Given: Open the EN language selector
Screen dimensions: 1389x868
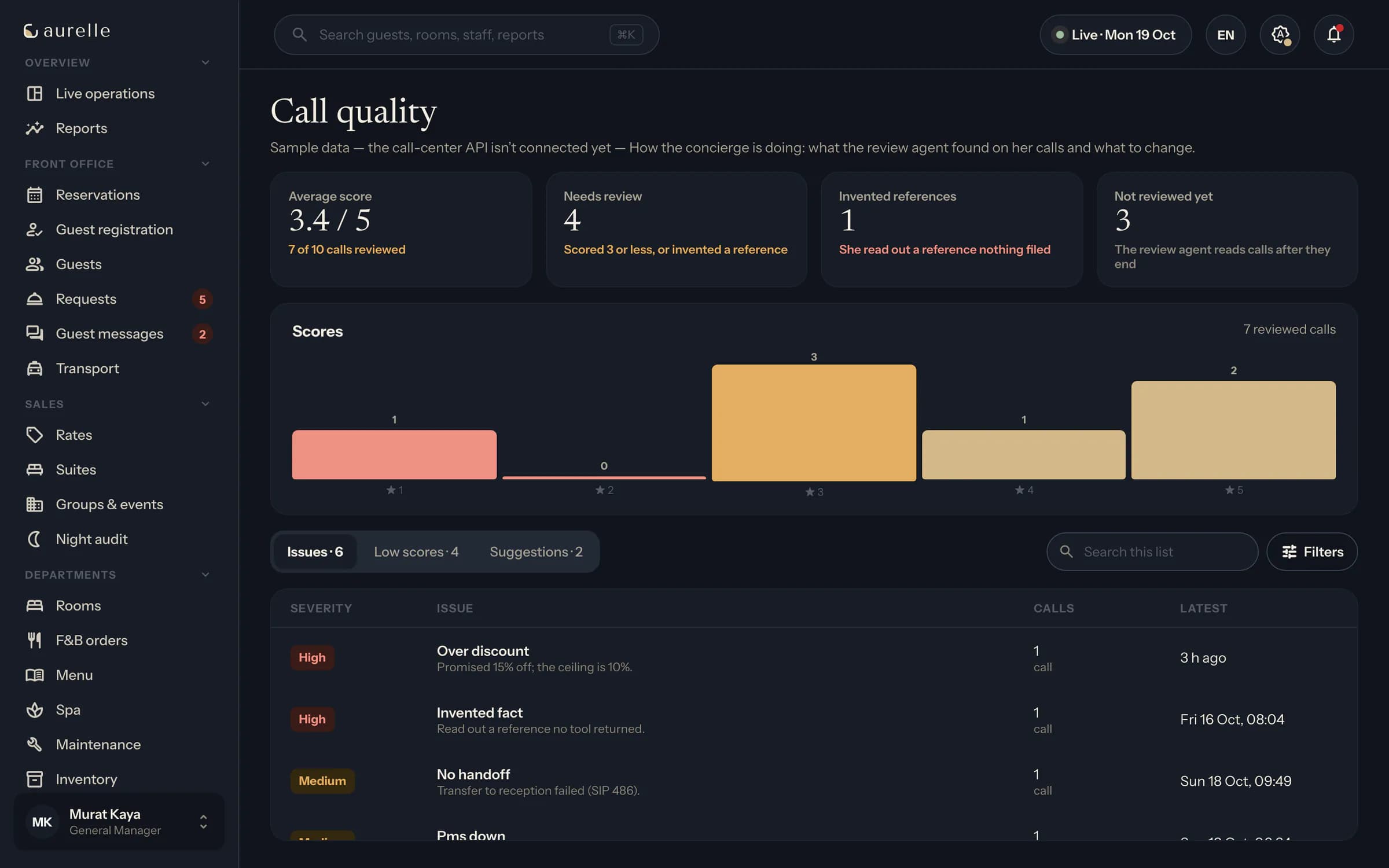Looking at the screenshot, I should click(x=1226, y=35).
